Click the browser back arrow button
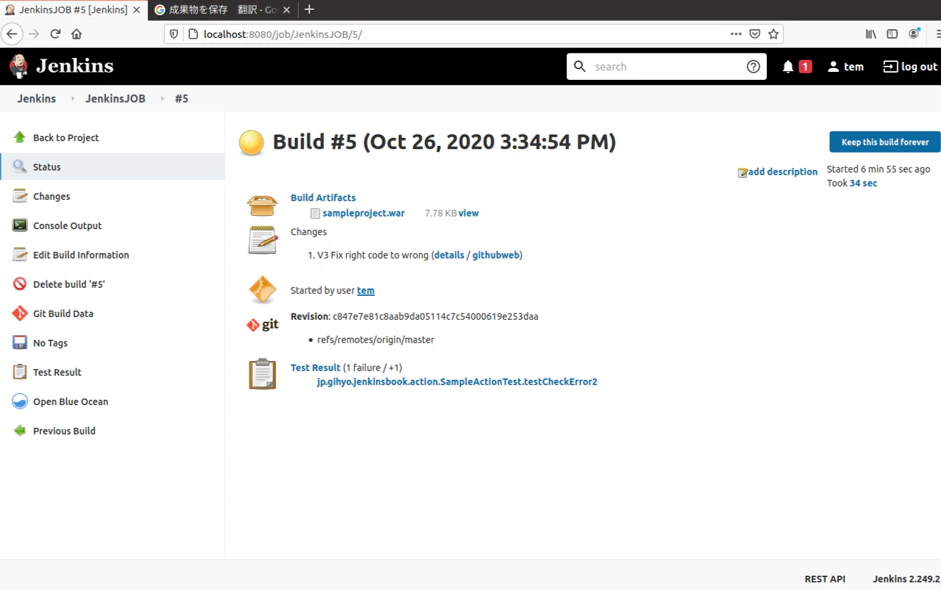This screenshot has height=590, width=941. tap(12, 34)
